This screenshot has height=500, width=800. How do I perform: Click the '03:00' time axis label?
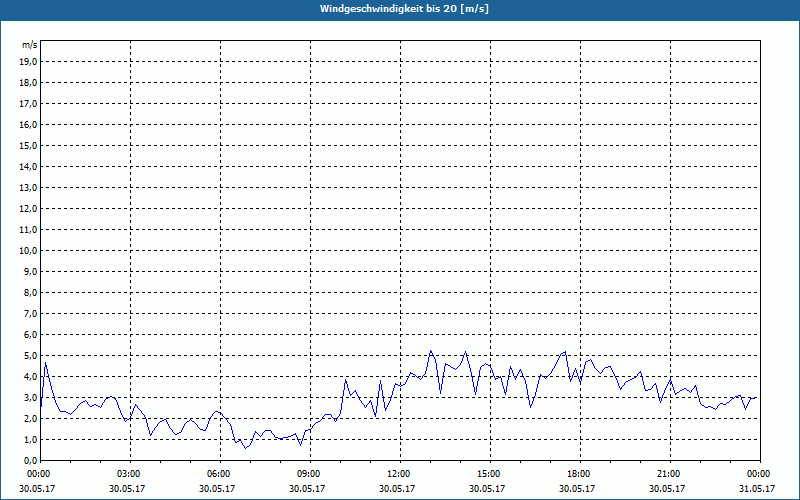[x=131, y=474]
